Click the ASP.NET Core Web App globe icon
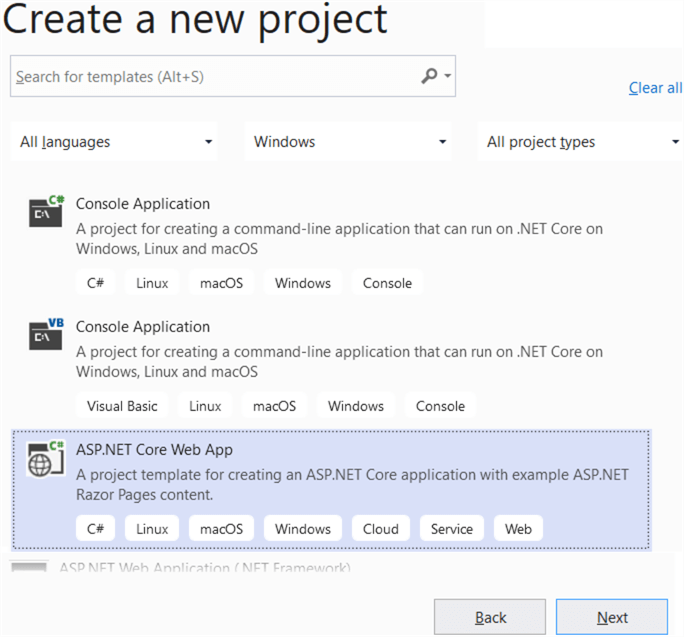This screenshot has width=684, height=637. (46, 458)
